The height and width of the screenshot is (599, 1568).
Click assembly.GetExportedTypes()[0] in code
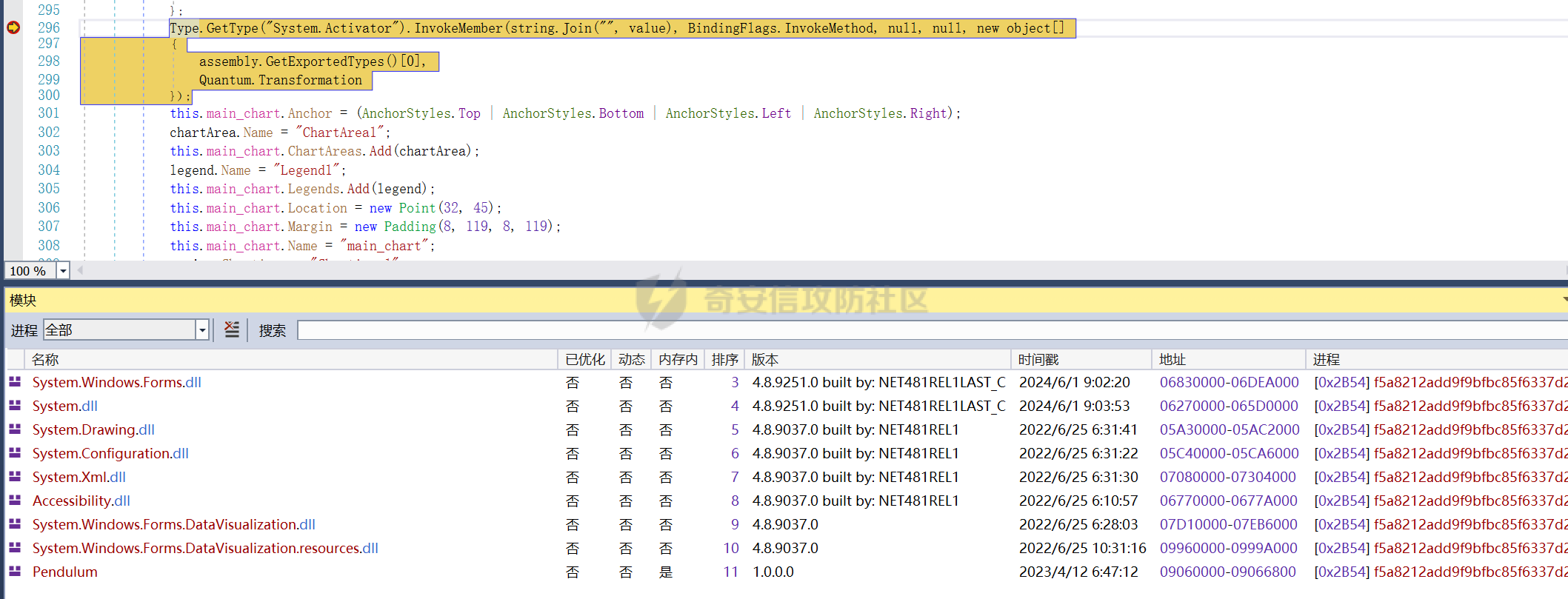(x=310, y=61)
